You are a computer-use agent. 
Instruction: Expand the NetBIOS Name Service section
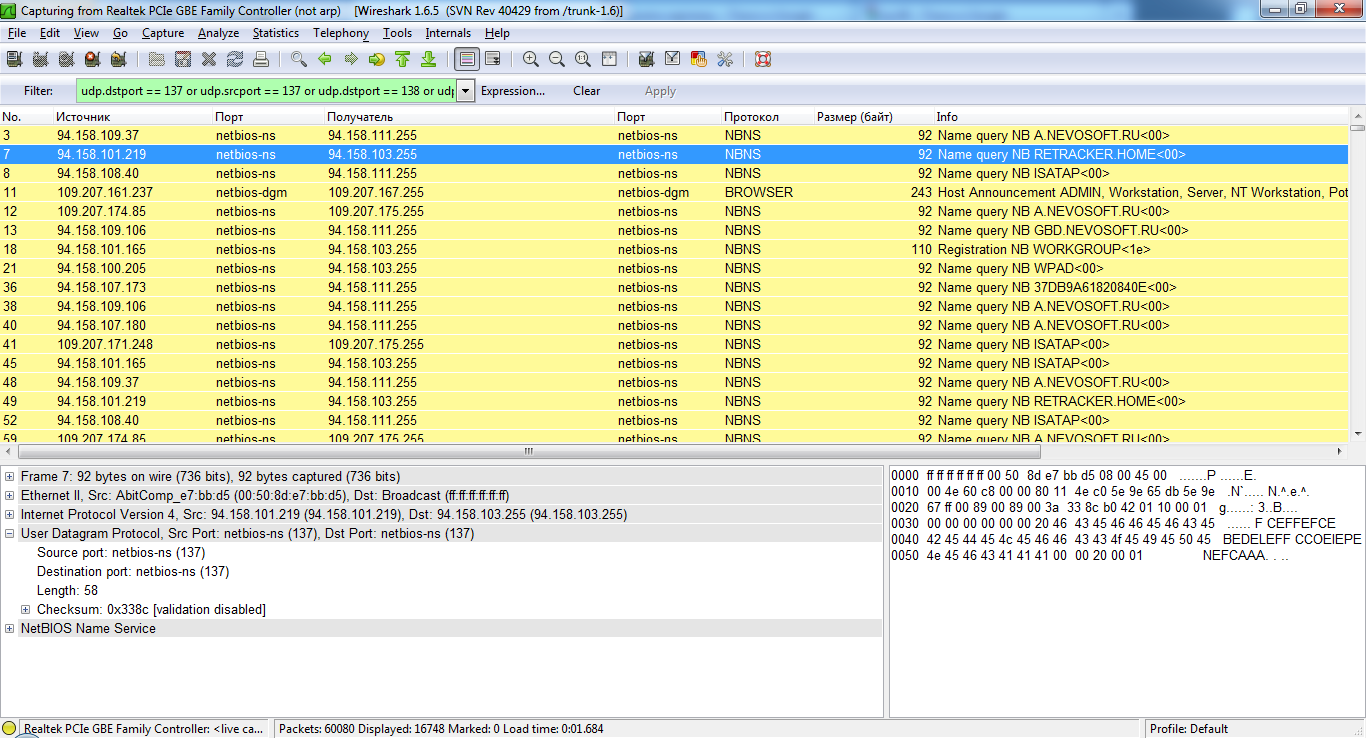pos(10,629)
